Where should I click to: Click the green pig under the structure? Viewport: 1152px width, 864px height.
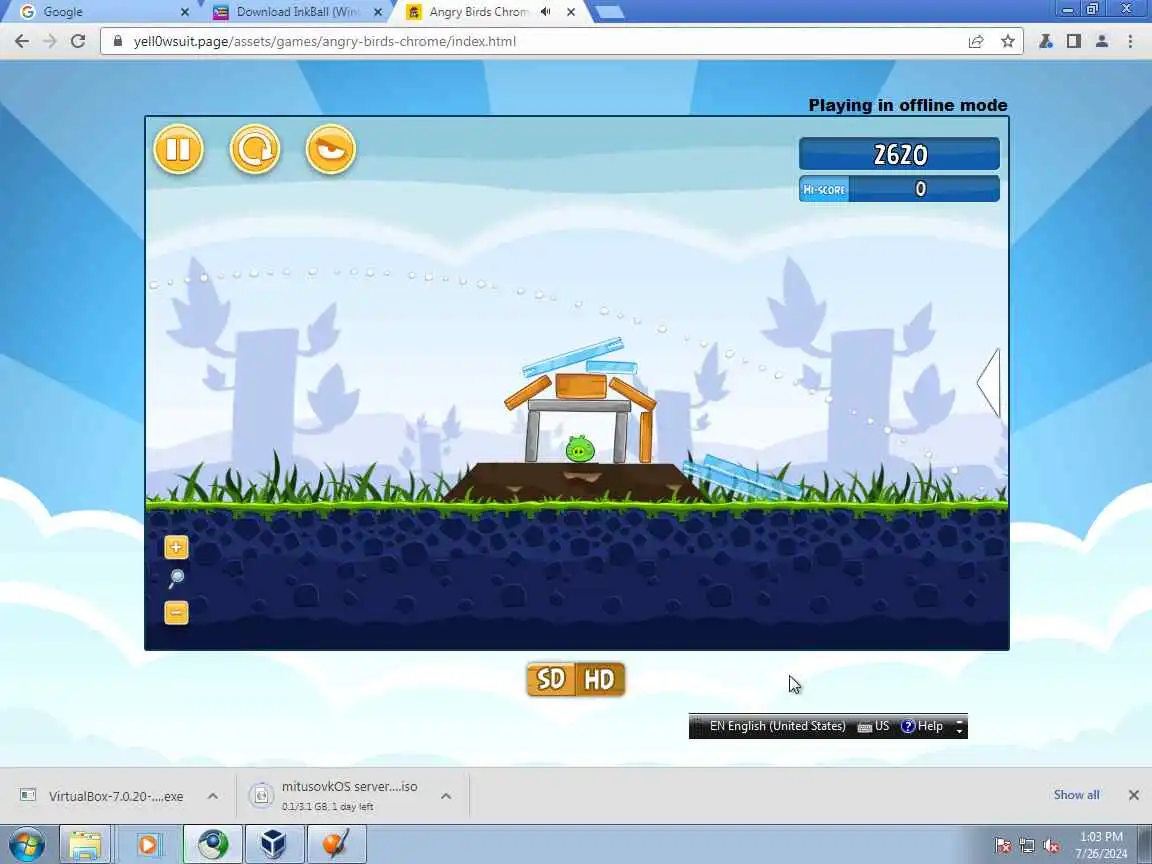coord(580,449)
